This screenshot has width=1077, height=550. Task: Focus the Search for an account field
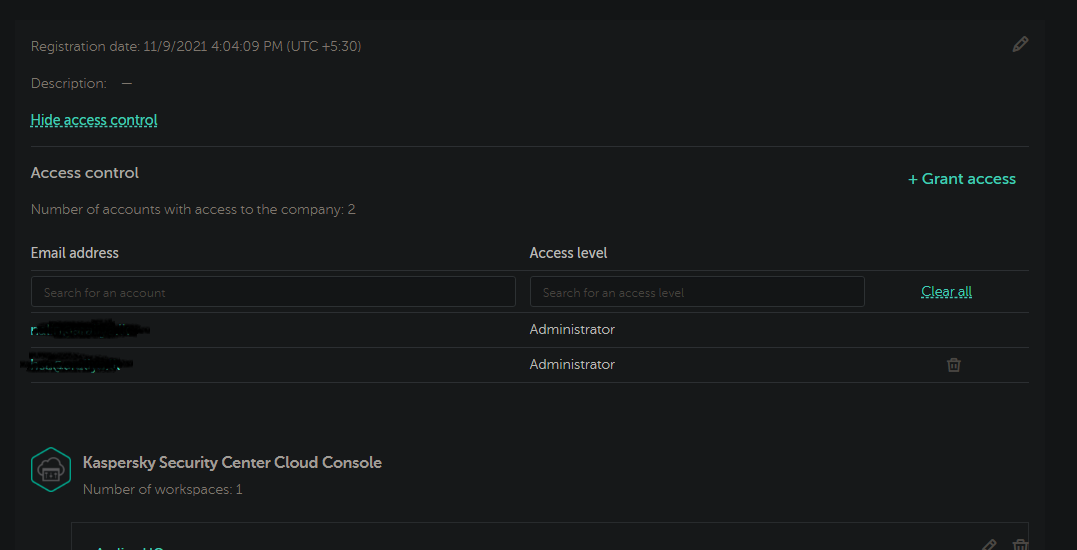[273, 292]
